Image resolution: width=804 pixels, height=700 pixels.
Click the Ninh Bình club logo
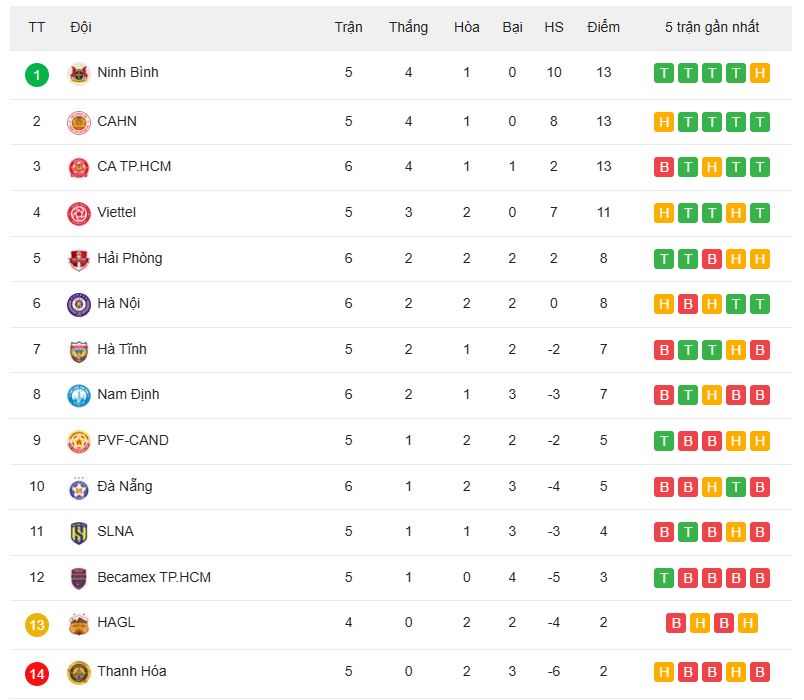(x=79, y=74)
